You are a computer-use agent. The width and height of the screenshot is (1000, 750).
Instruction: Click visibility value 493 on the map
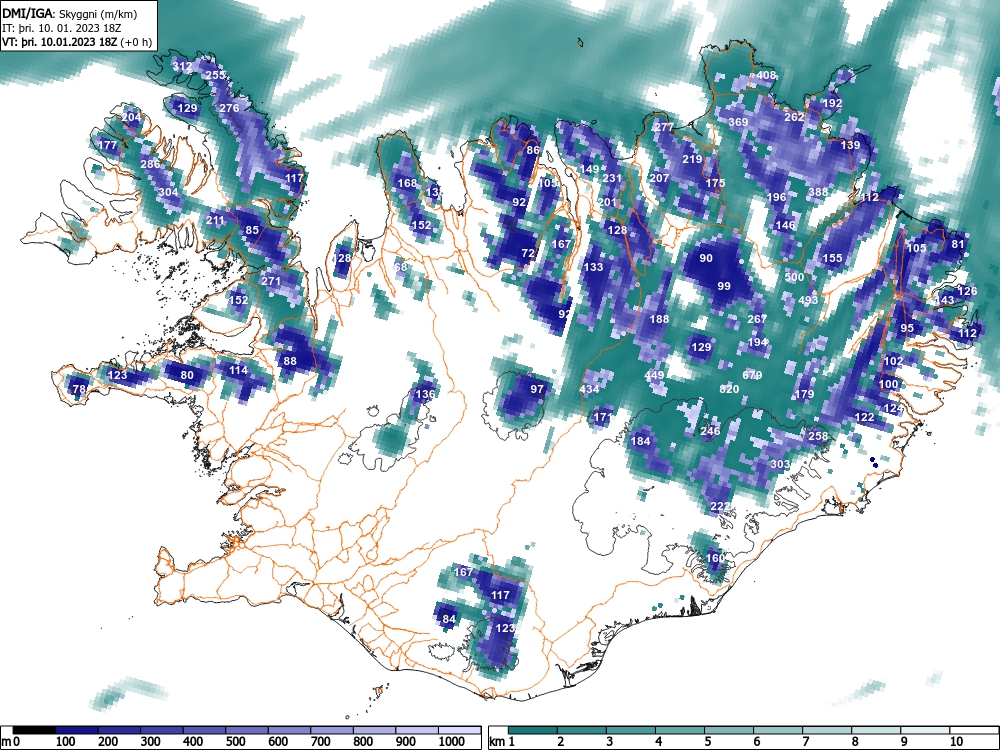click(x=808, y=300)
